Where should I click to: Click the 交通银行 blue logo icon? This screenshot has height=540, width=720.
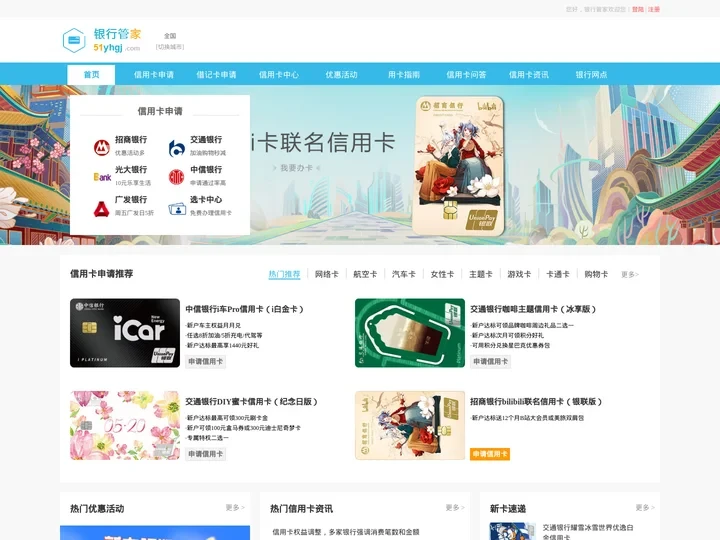point(176,148)
